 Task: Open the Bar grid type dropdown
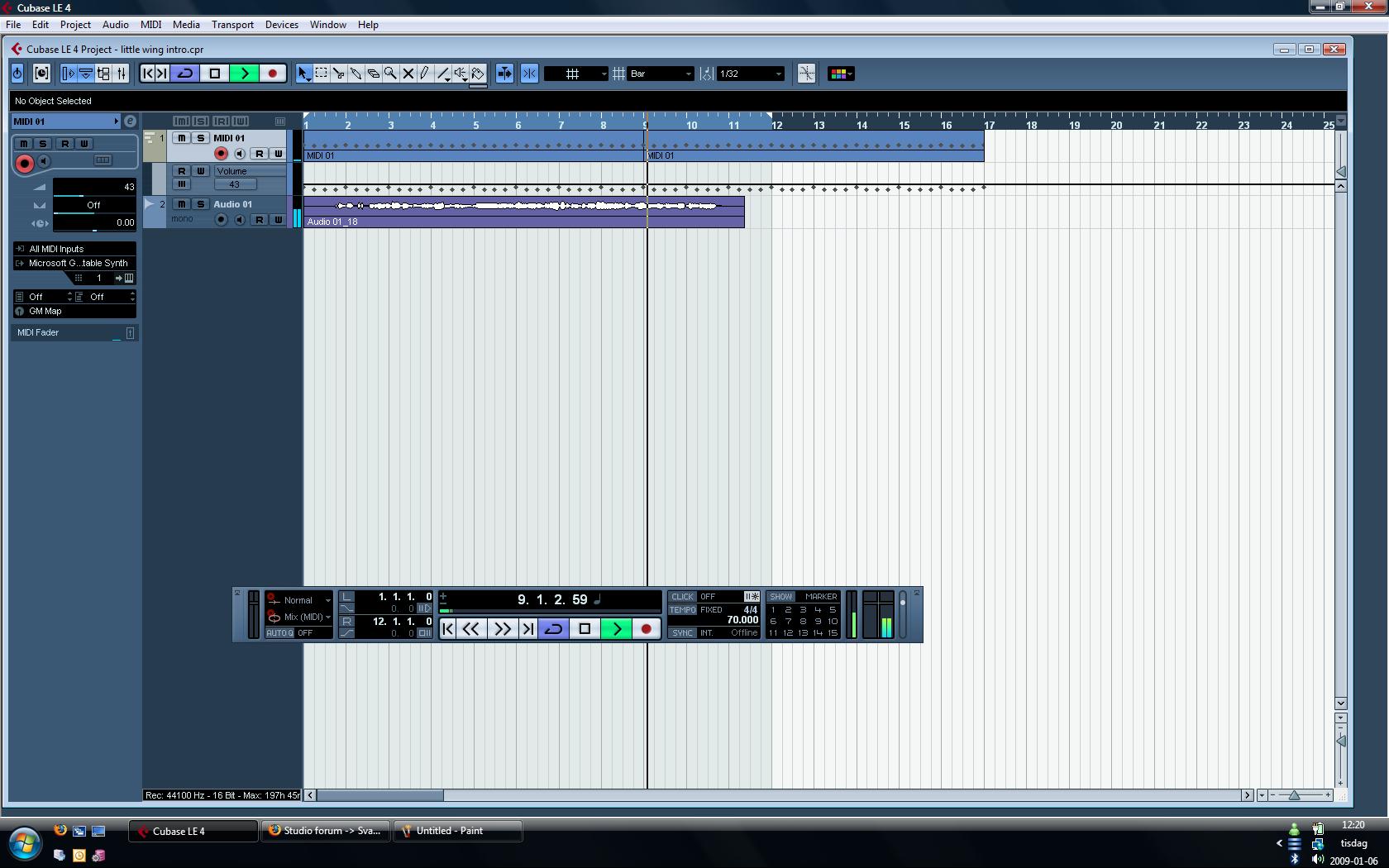pos(661,74)
